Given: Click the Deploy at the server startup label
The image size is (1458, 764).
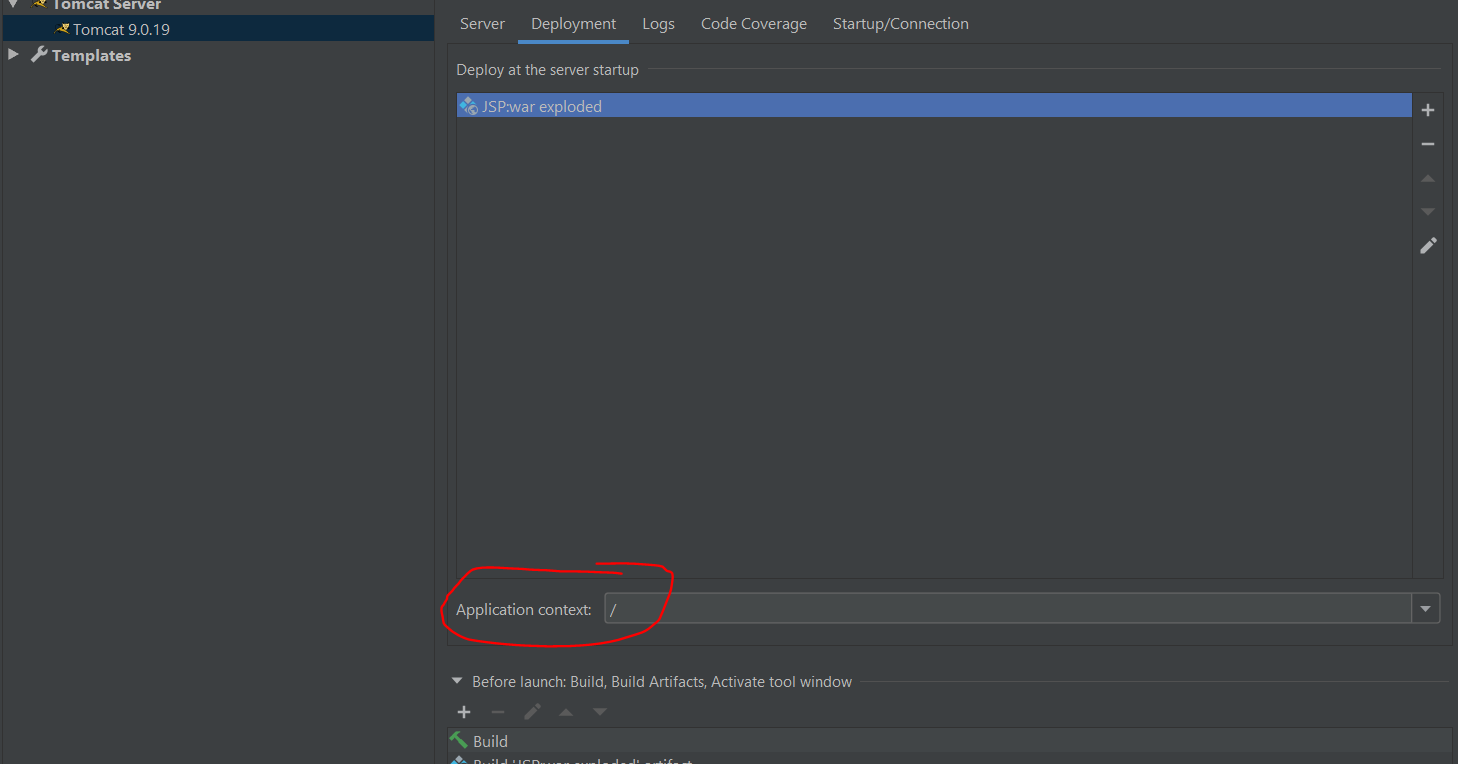Looking at the screenshot, I should [547, 70].
